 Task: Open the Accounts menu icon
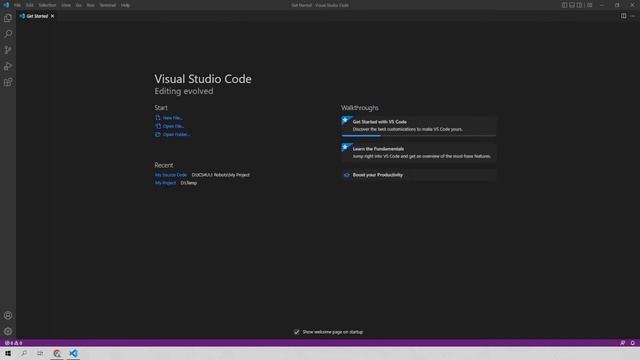[8, 315]
